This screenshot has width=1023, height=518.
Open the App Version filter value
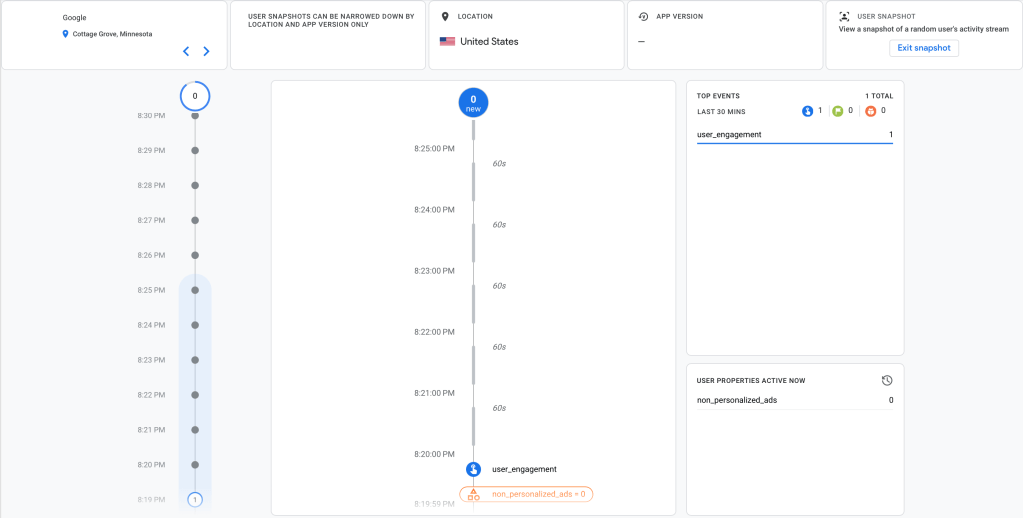(x=641, y=42)
